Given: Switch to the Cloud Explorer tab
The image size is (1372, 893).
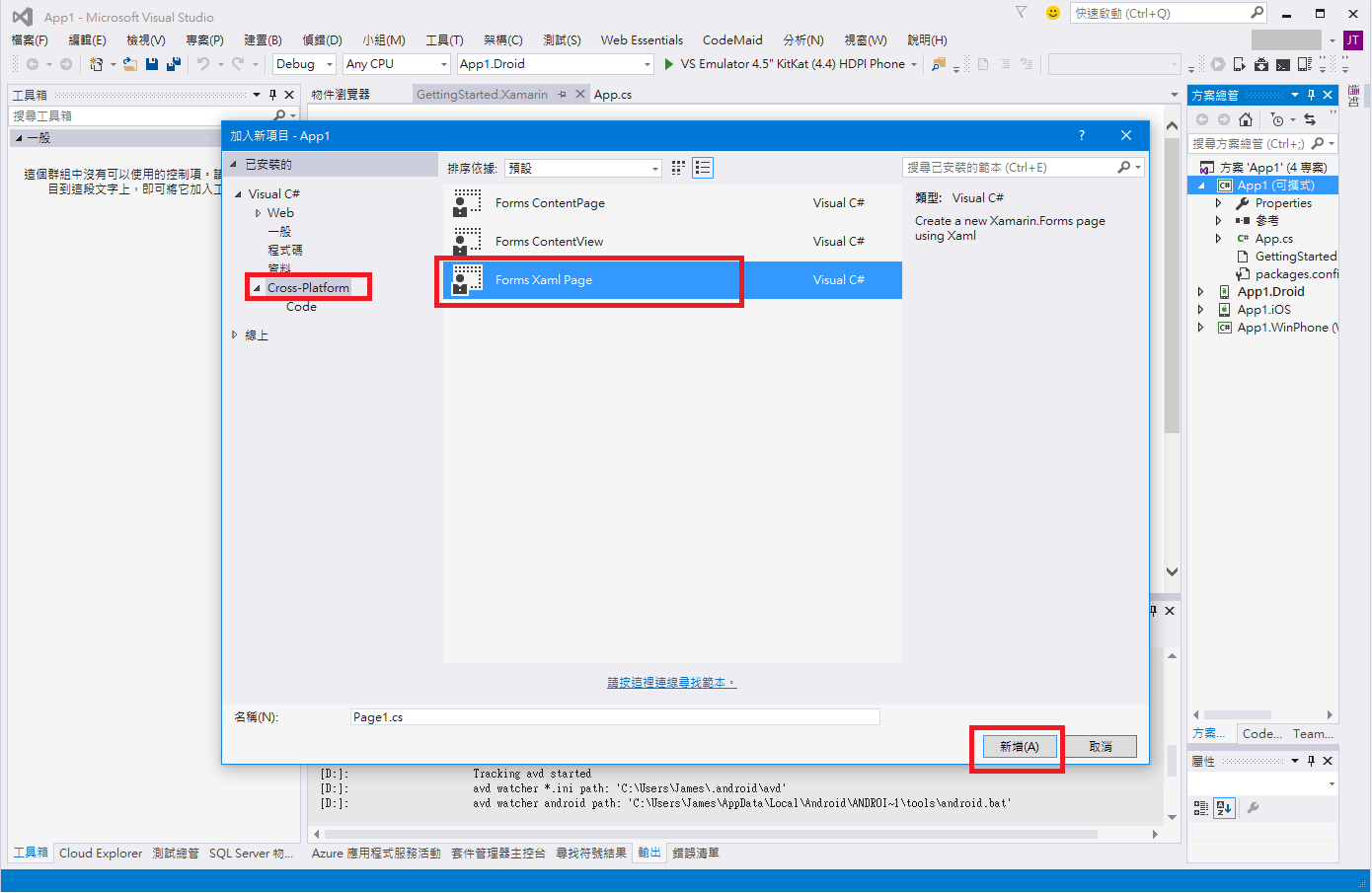Looking at the screenshot, I should [x=101, y=854].
